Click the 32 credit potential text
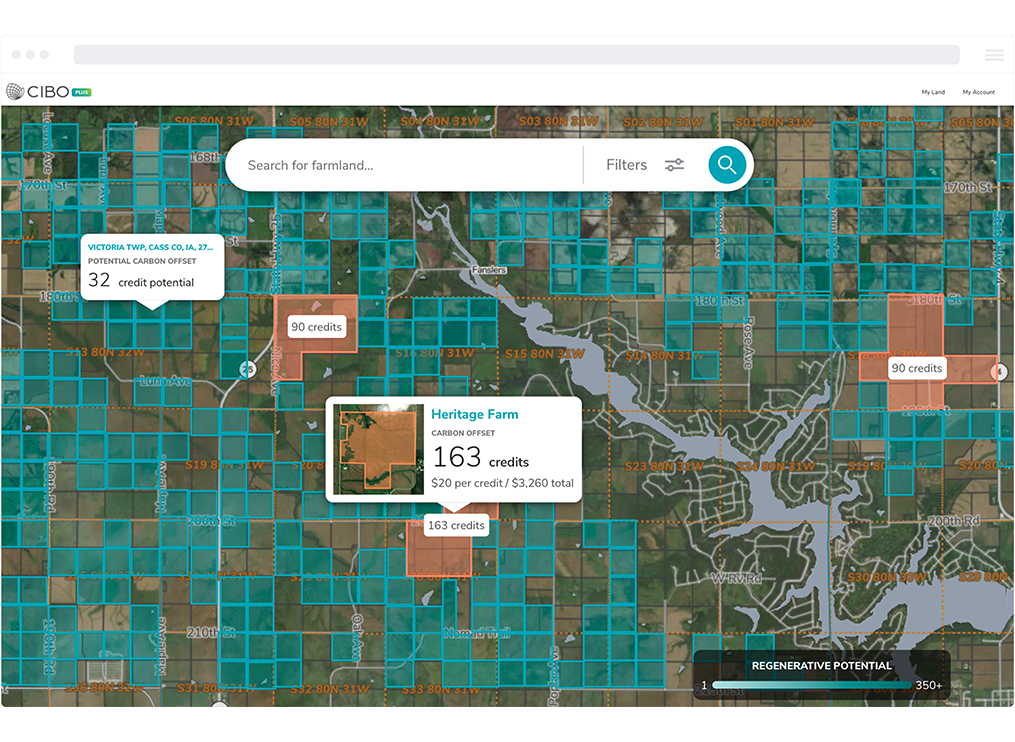Screen dimensions: 1015x742 [141, 280]
